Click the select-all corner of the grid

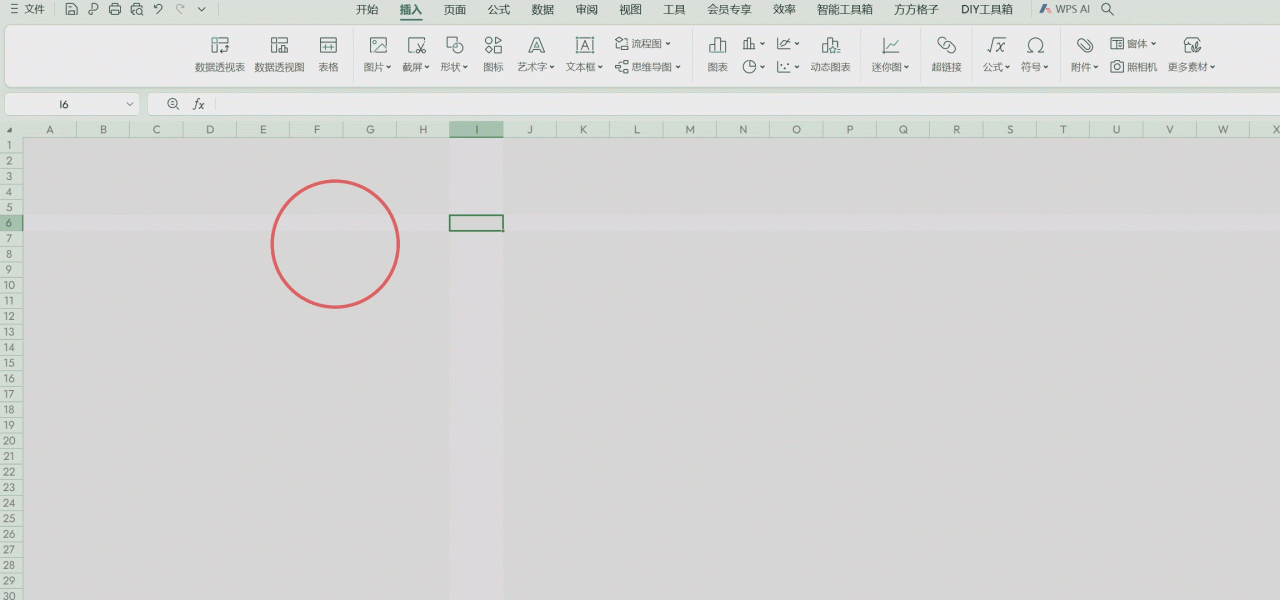point(10,130)
